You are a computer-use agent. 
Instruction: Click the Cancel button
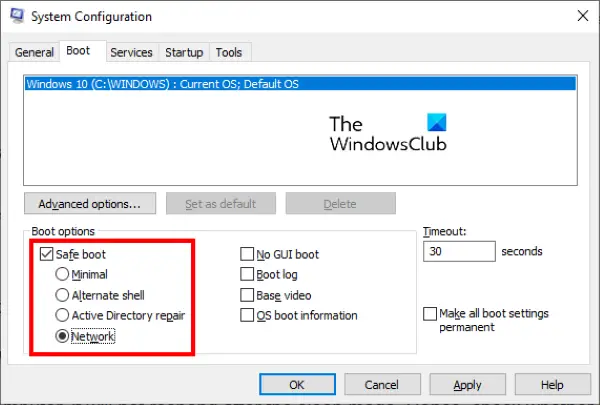[382, 384]
